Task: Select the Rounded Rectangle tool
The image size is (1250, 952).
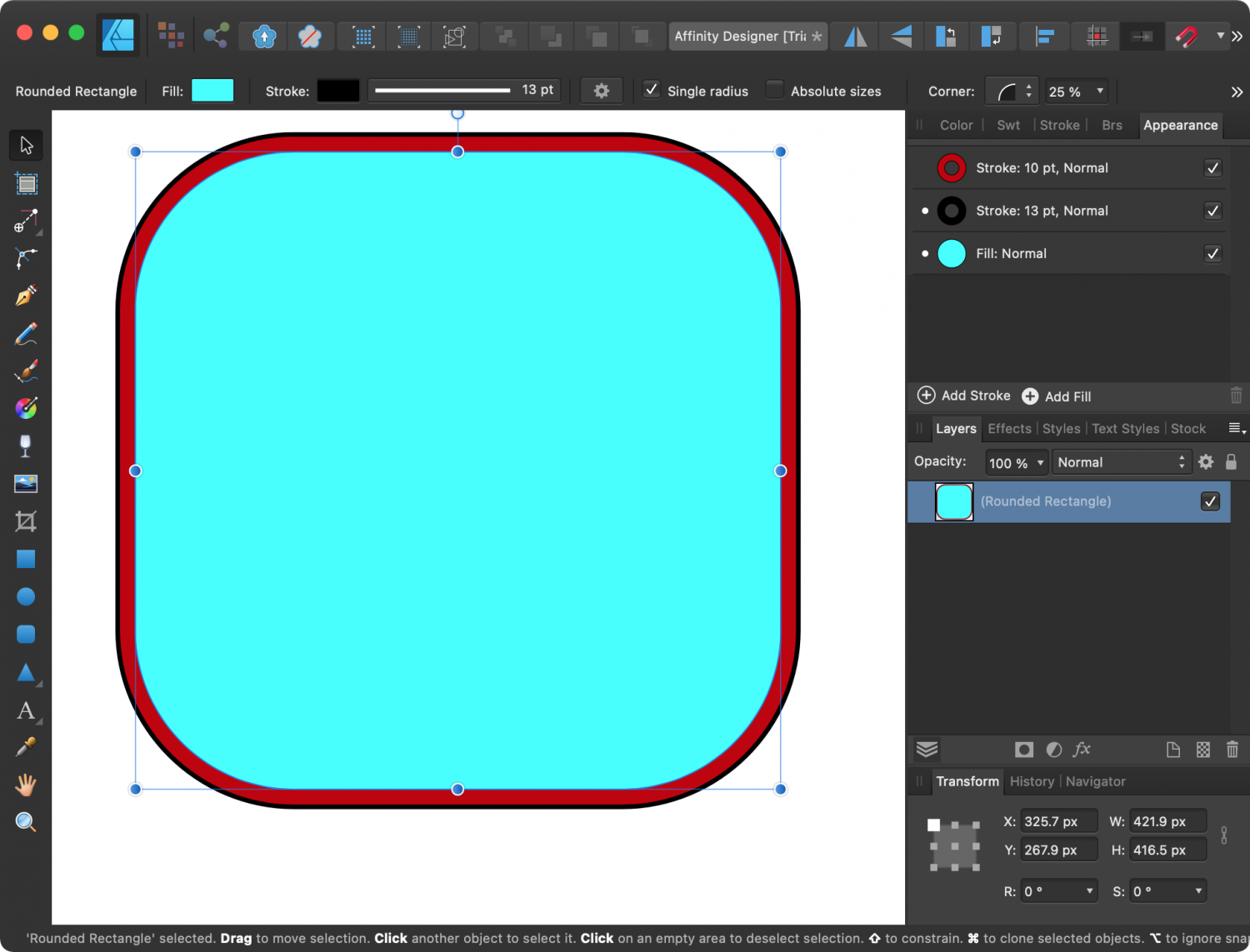Action: (26, 635)
